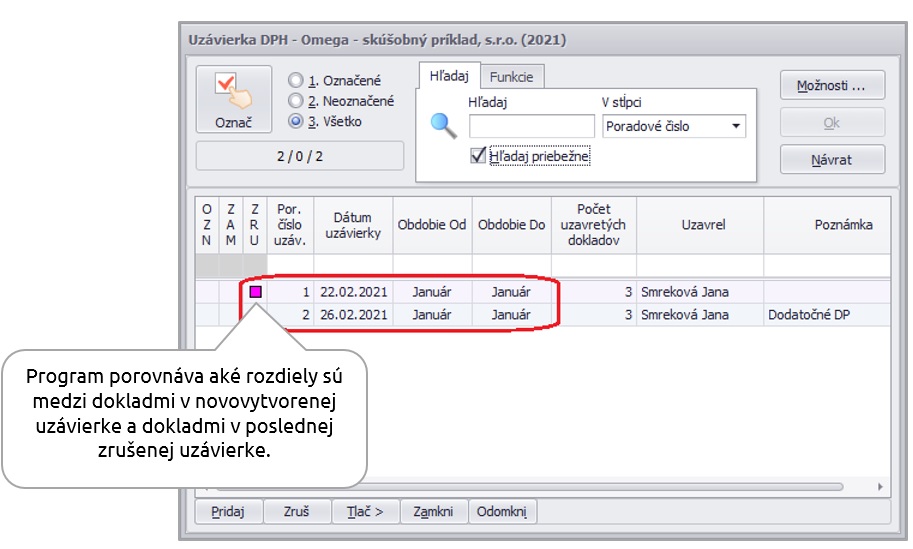Viewport: 913px width, 549px height.
Task: Click the magenta square marker in ZRU column
Action: point(255,292)
